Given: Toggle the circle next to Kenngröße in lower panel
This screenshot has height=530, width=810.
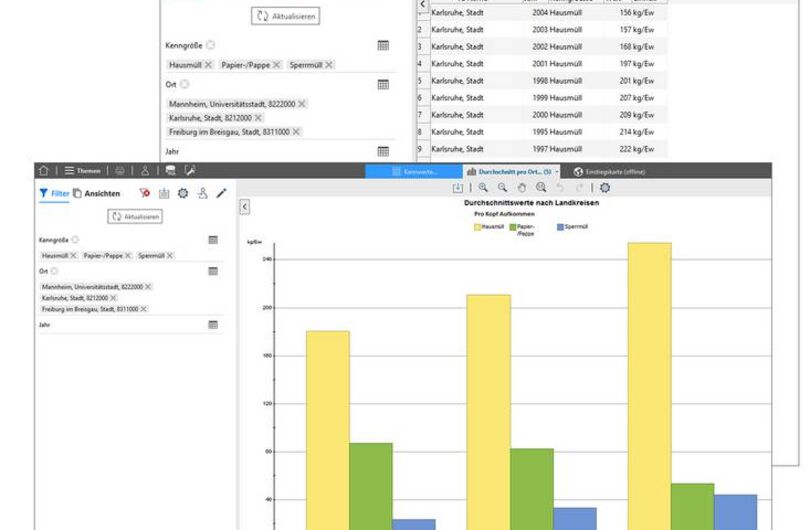Looking at the screenshot, I should pos(75,240).
